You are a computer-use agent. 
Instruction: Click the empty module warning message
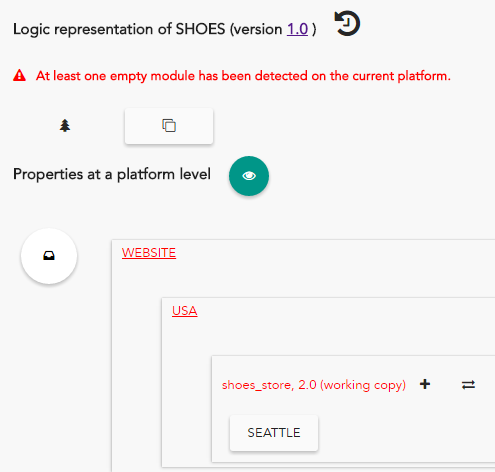[x=243, y=76]
